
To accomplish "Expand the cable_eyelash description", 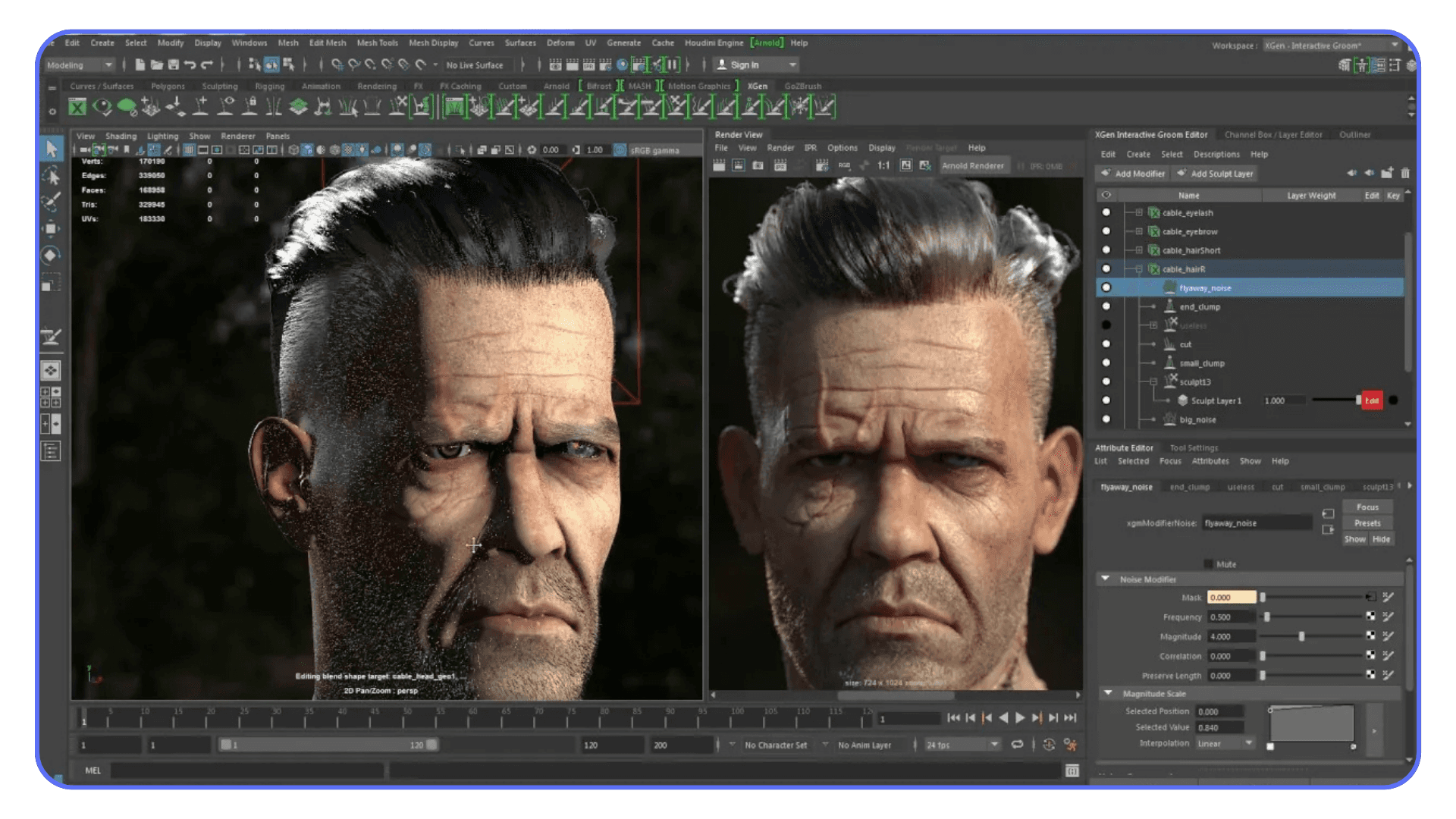I will 1139,213.
